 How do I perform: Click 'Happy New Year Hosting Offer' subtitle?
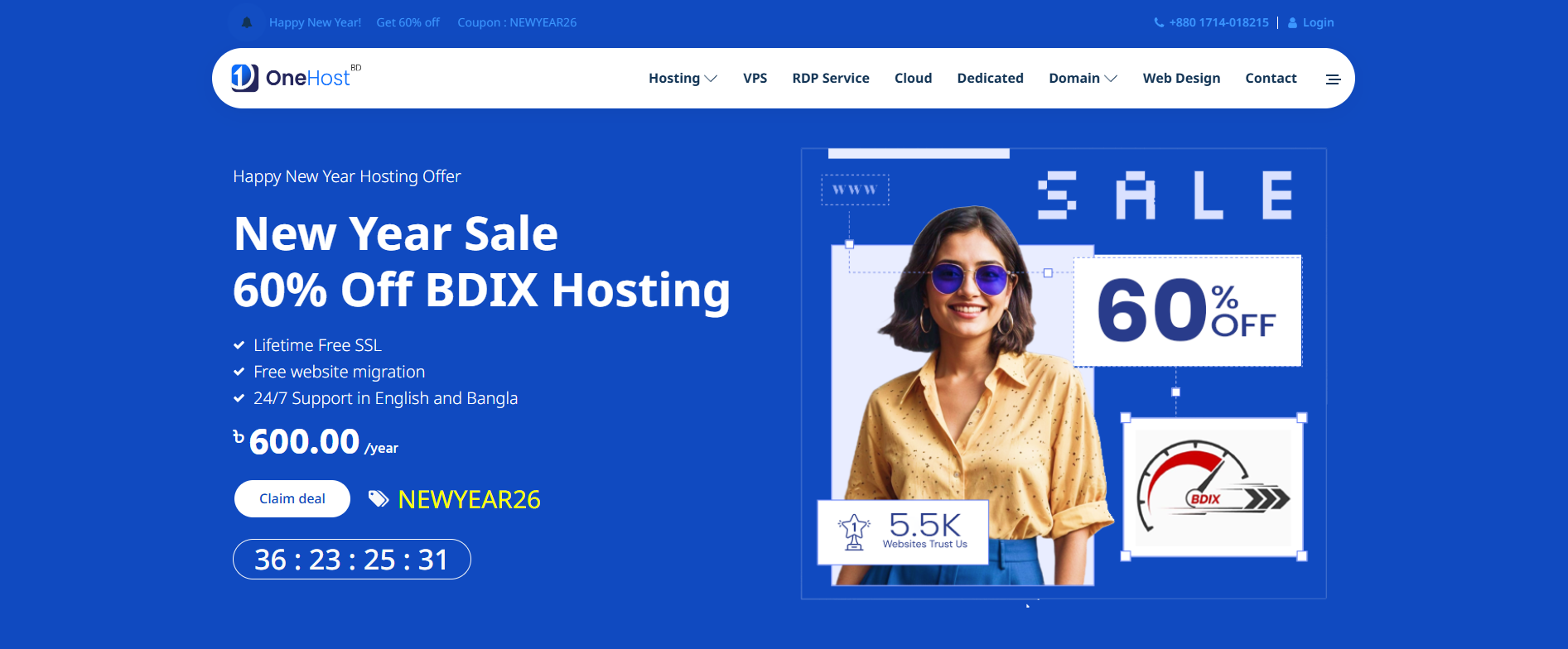(x=346, y=176)
